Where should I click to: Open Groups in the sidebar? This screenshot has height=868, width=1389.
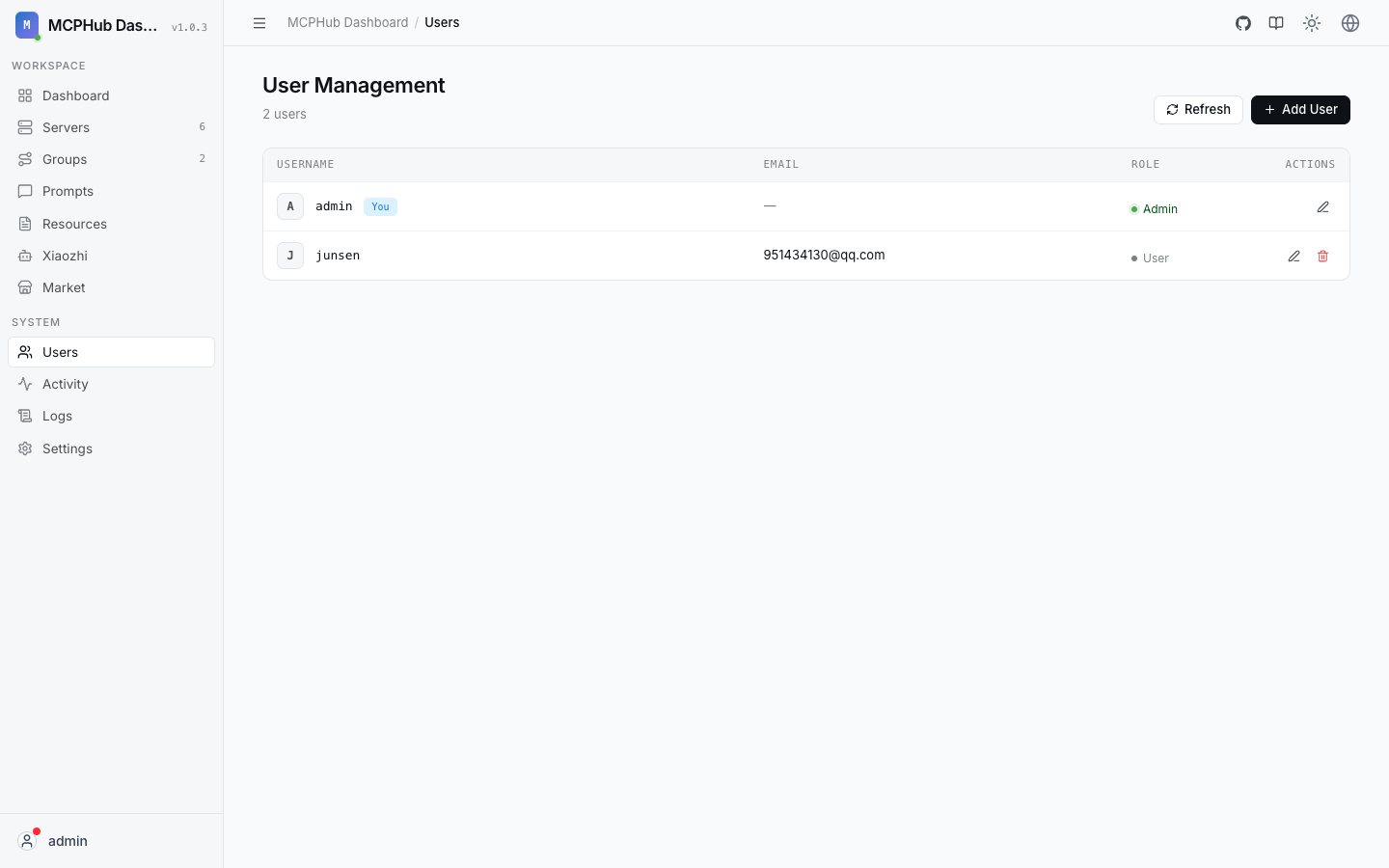click(111, 159)
